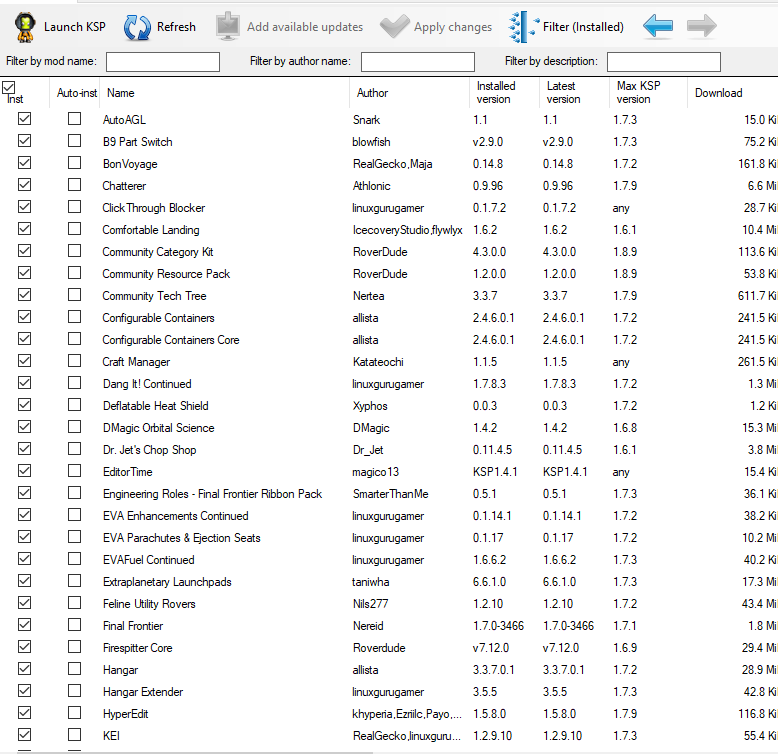
Task: Select Dr. Jet's Chop Shop row
Action: (389, 450)
